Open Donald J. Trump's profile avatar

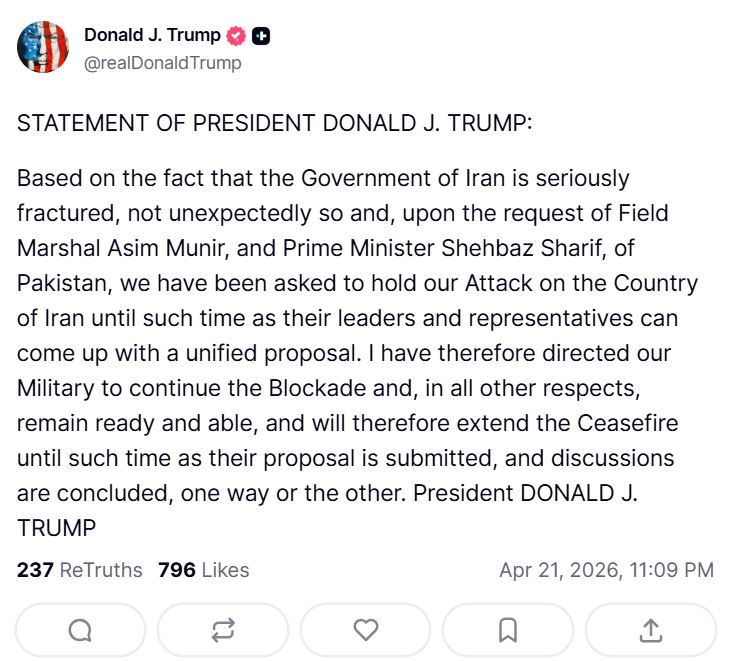coord(43,47)
